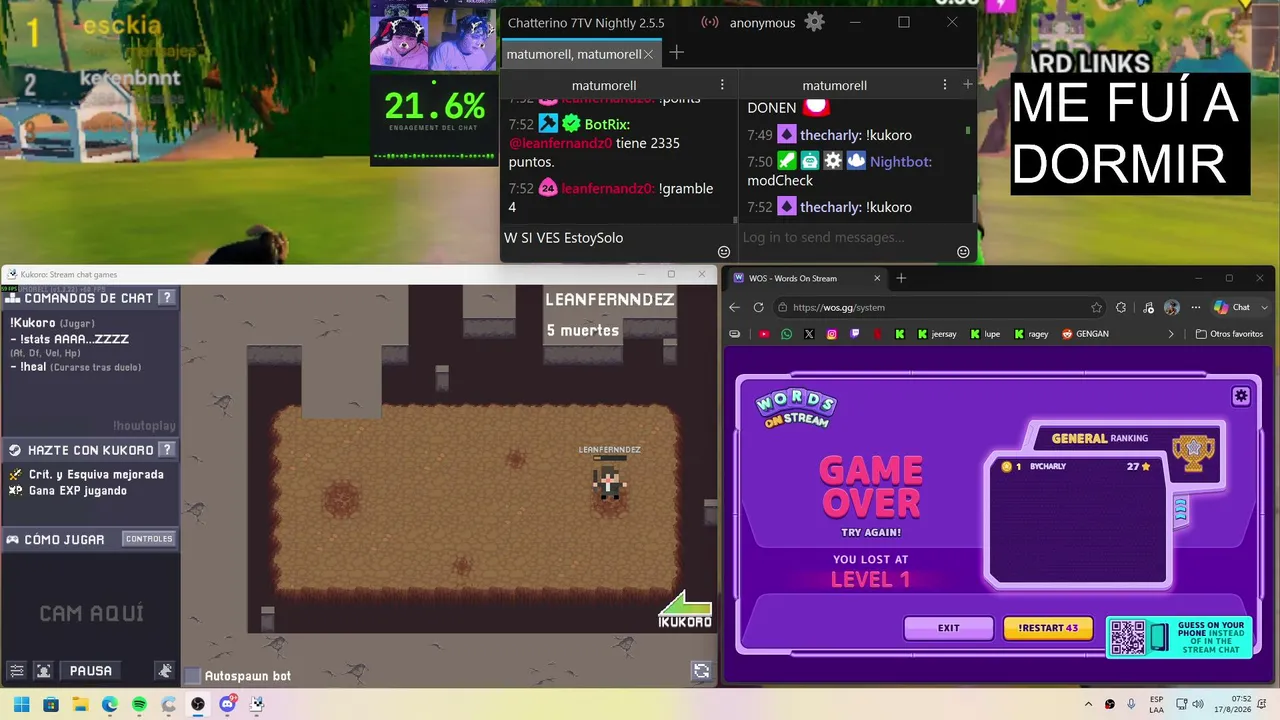This screenshot has height=720, width=1280.
Task: Toggle Autospawn bot checkbox
Action: (193, 676)
